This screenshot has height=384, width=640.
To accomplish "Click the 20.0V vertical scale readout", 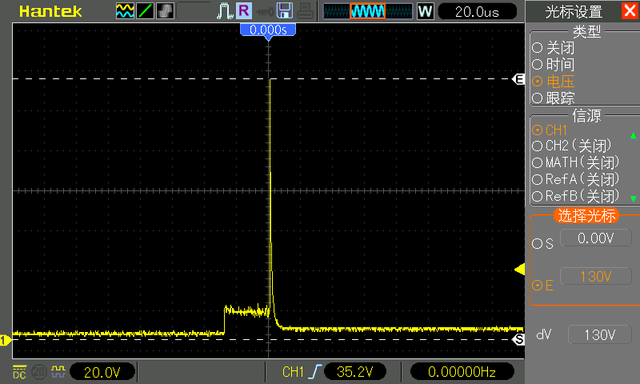I will click(102, 372).
